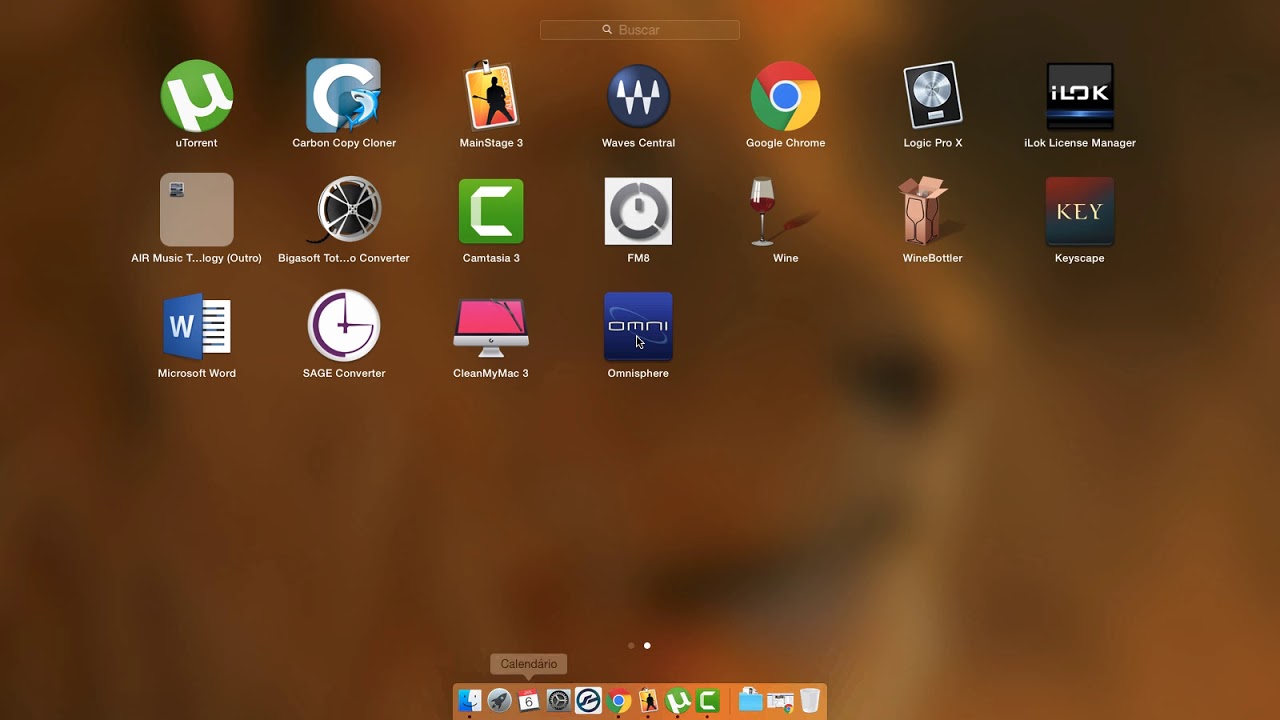Image resolution: width=1280 pixels, height=720 pixels.
Task: Launch Carbon Copy Cloner
Action: (x=343, y=97)
